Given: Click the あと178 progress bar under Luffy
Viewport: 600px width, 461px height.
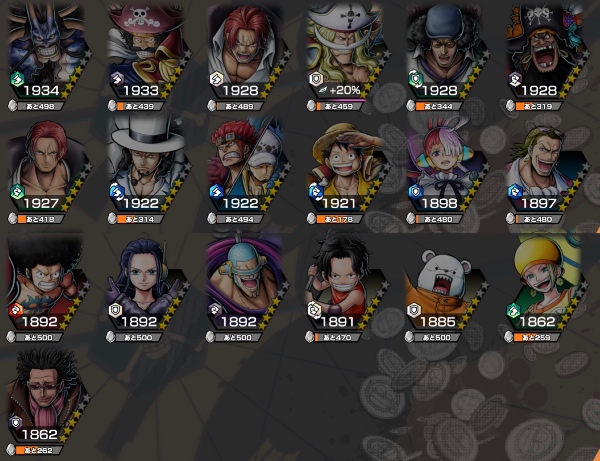Looking at the screenshot, I should 339,219.
